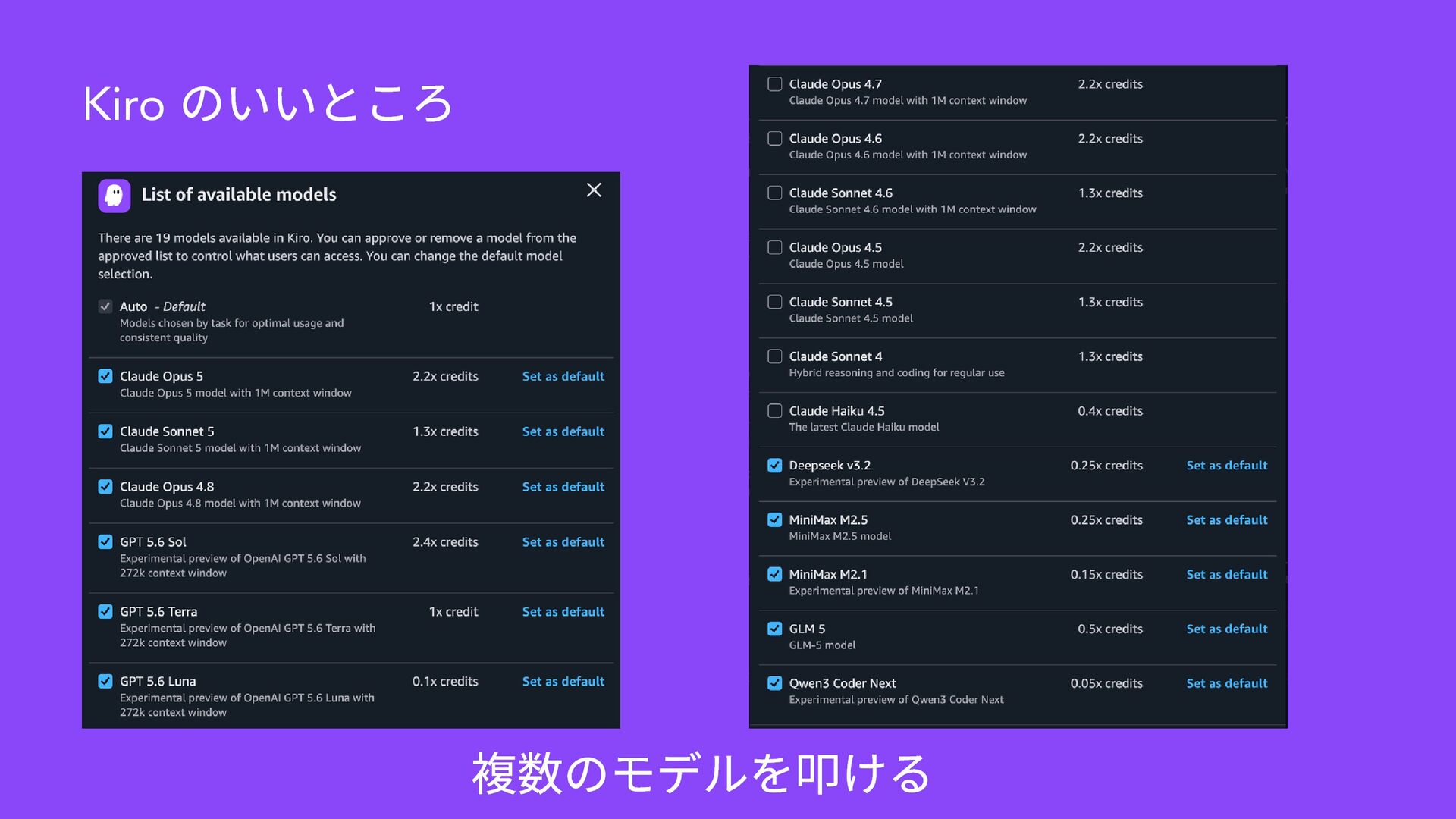Set GPT 5.6 Sol as default
This screenshot has height=819, width=1456.
pyautogui.click(x=563, y=542)
